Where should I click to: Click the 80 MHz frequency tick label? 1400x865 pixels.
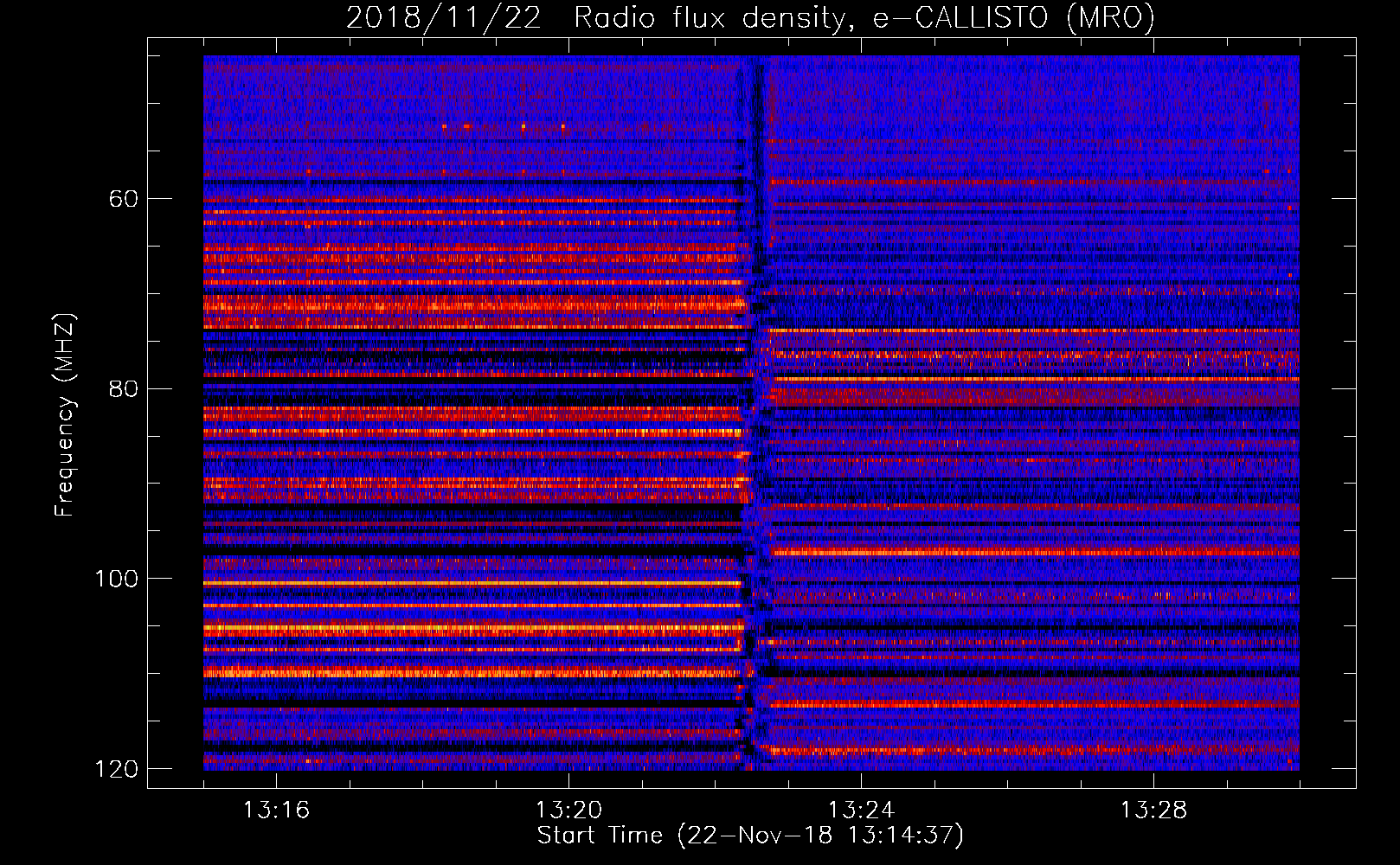(x=124, y=388)
